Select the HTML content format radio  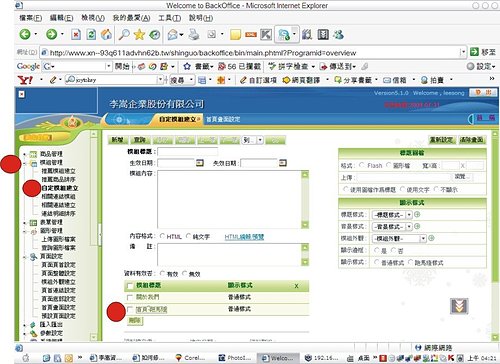[x=162, y=236]
